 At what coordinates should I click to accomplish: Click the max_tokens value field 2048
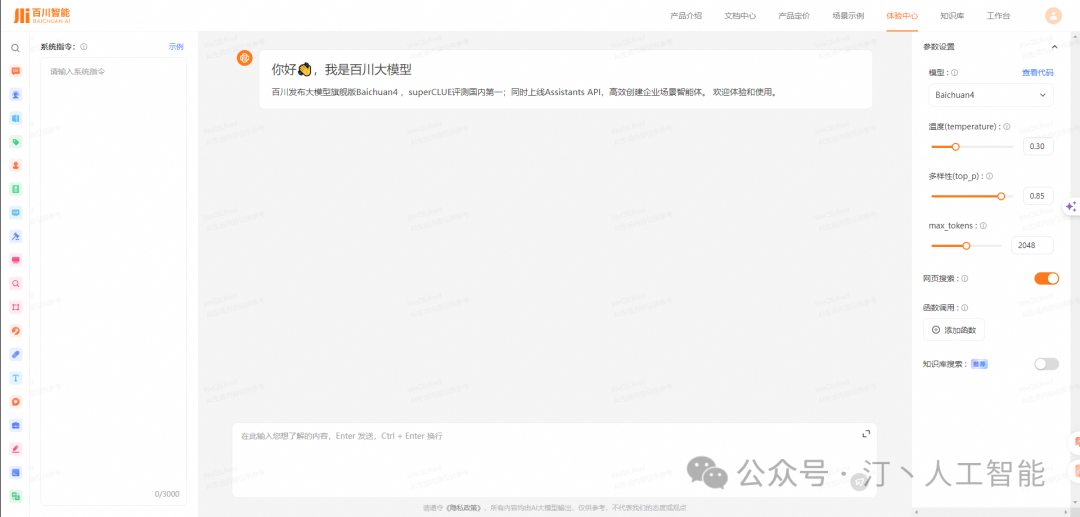[1032, 245]
